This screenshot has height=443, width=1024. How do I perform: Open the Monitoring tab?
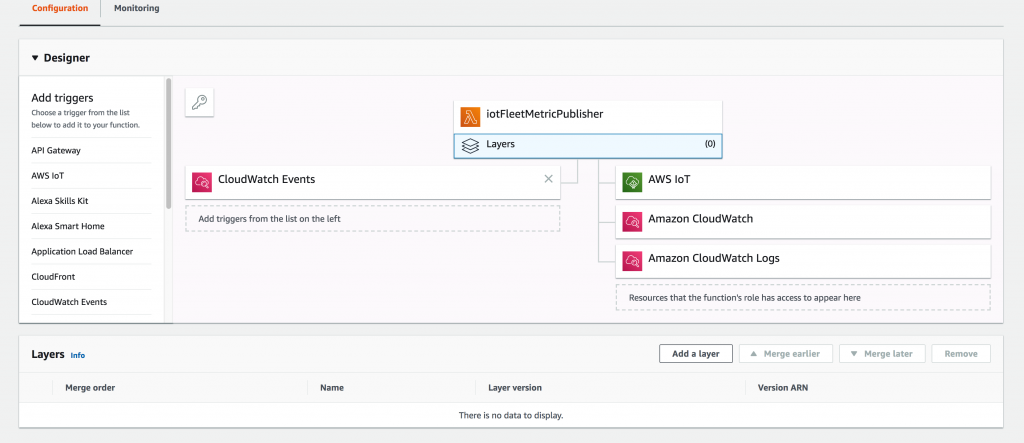click(x=136, y=8)
